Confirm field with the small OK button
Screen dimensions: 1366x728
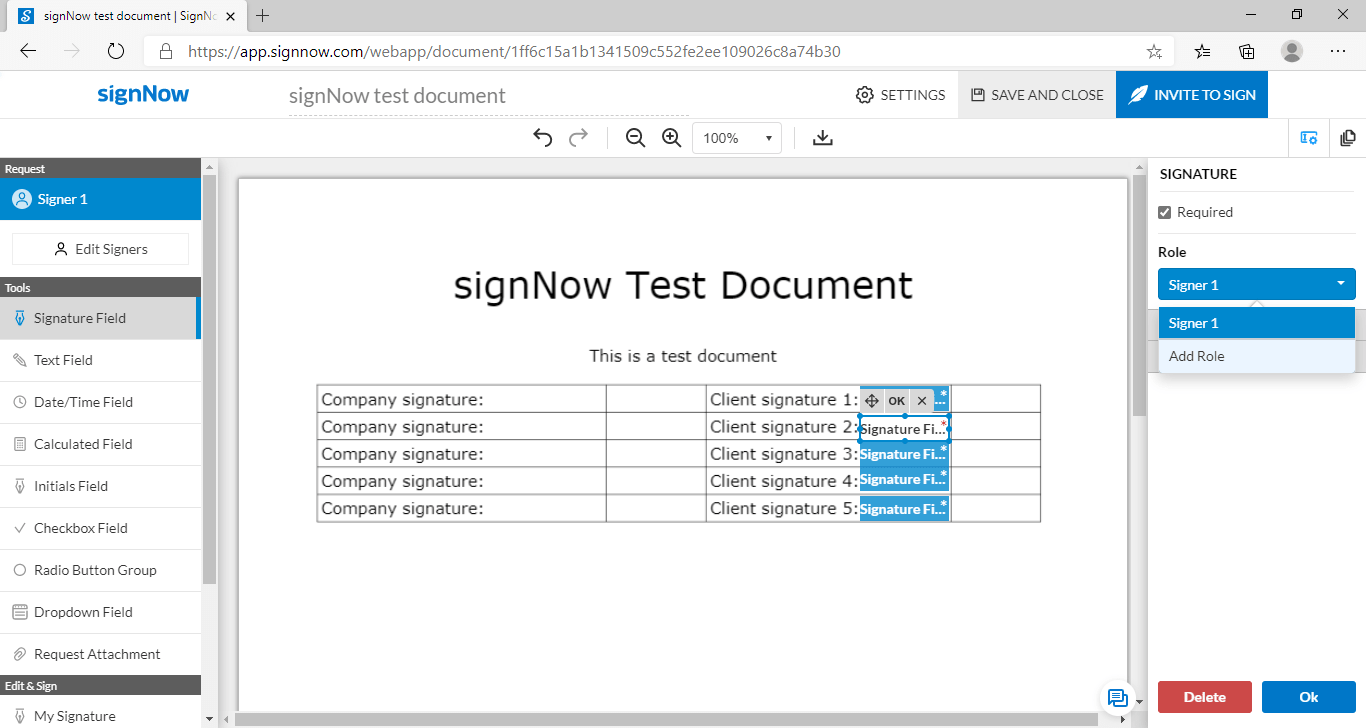pos(897,401)
